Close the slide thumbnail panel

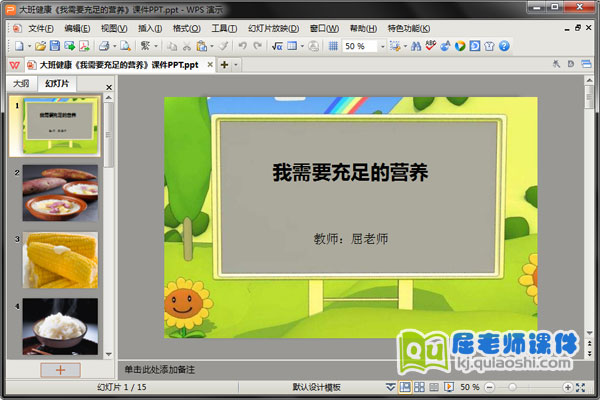[109, 87]
